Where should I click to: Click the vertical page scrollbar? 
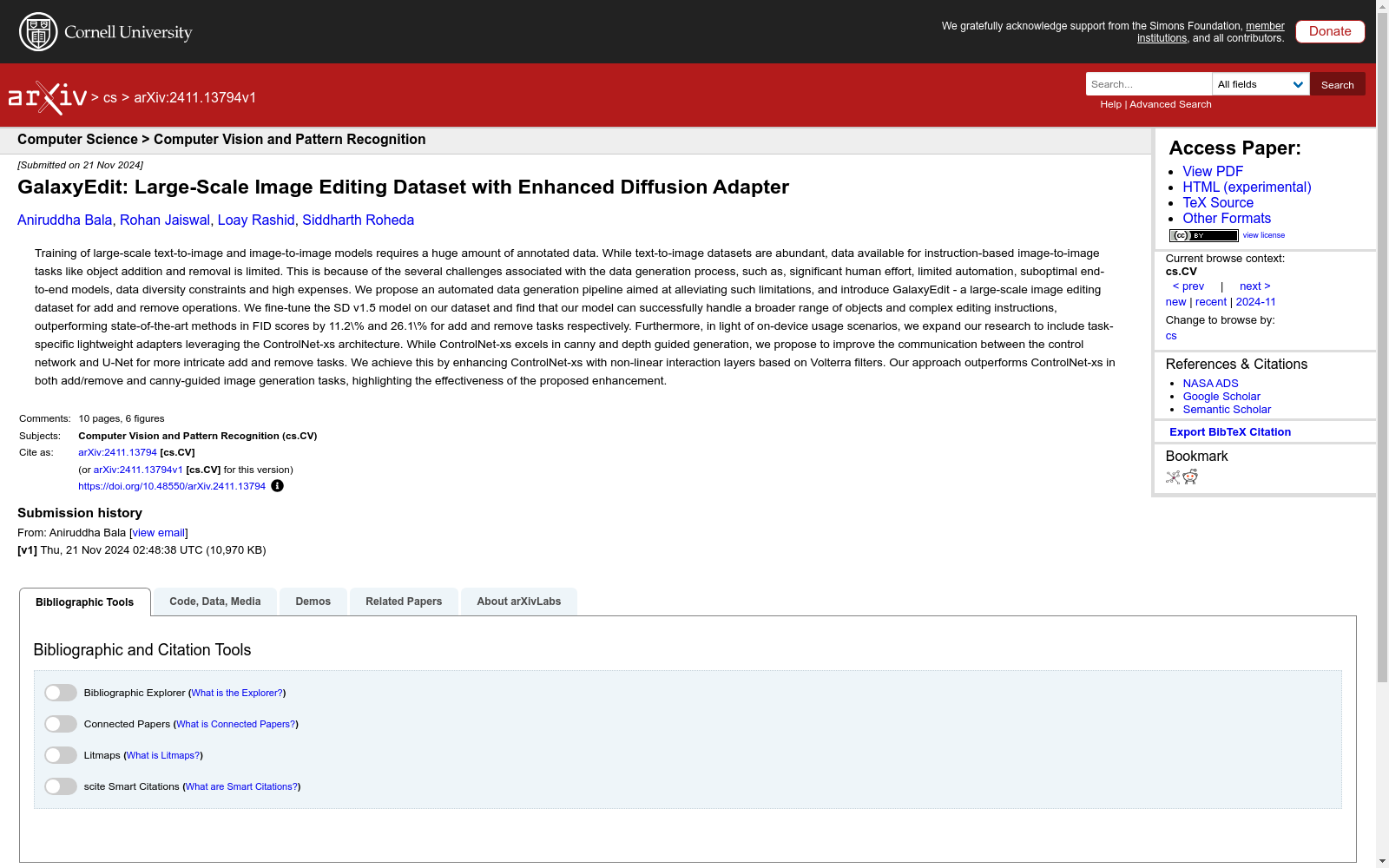(x=1382, y=347)
